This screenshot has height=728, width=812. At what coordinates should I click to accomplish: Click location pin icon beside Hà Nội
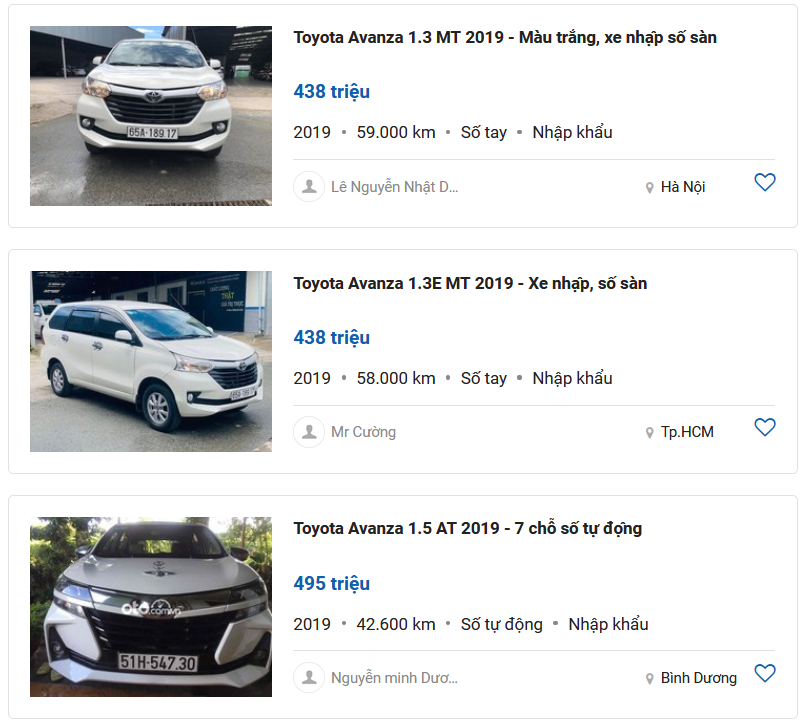point(649,187)
